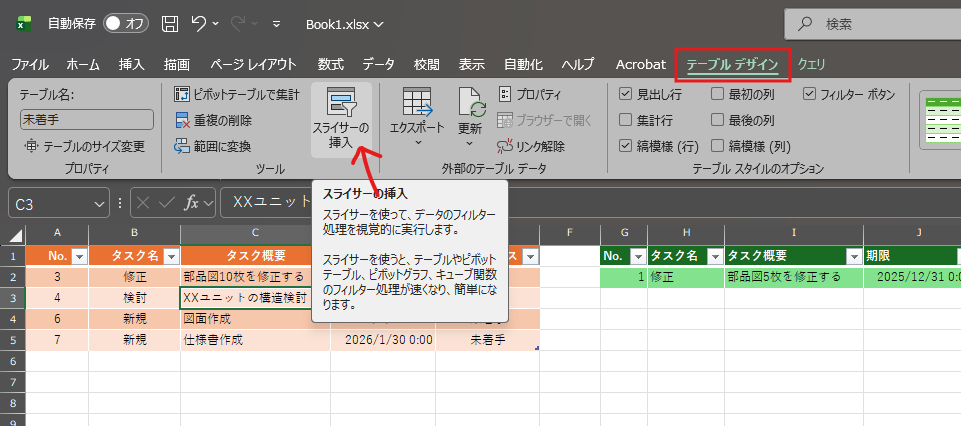
Task: Enable the Total Row (集計行) checkbox
Action: coord(626,120)
